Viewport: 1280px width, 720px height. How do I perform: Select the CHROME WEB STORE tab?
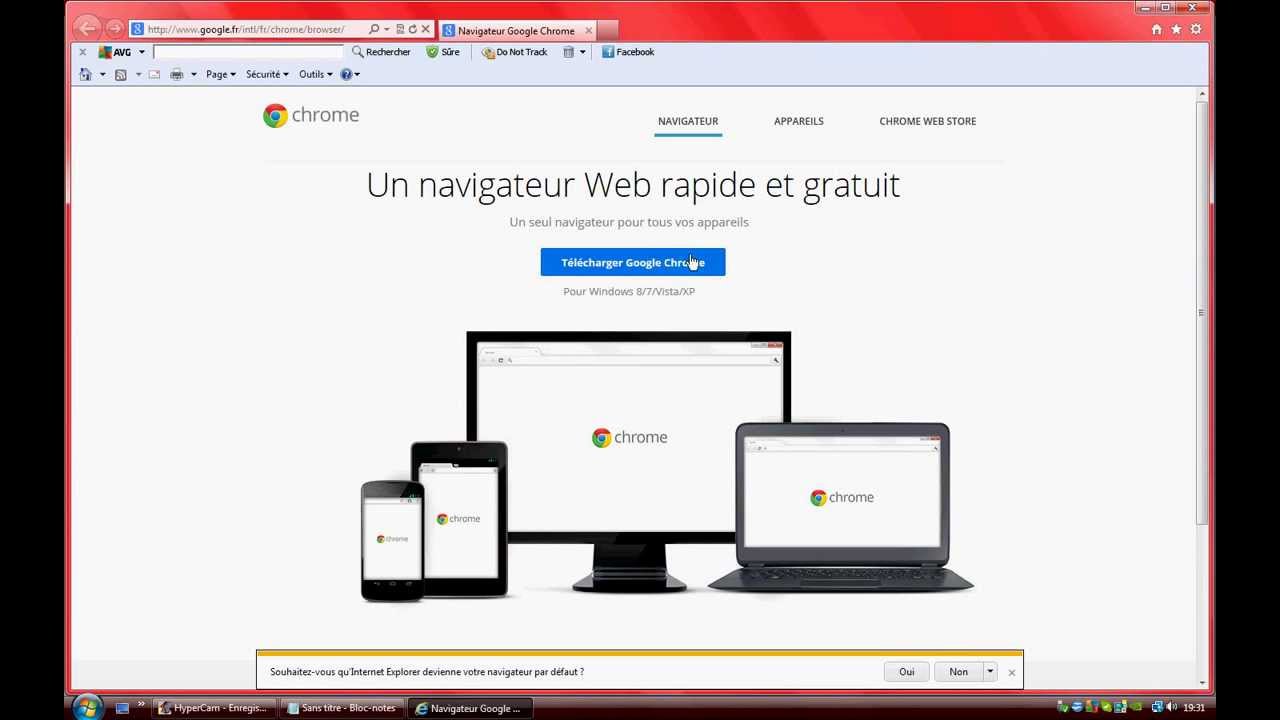[928, 121]
